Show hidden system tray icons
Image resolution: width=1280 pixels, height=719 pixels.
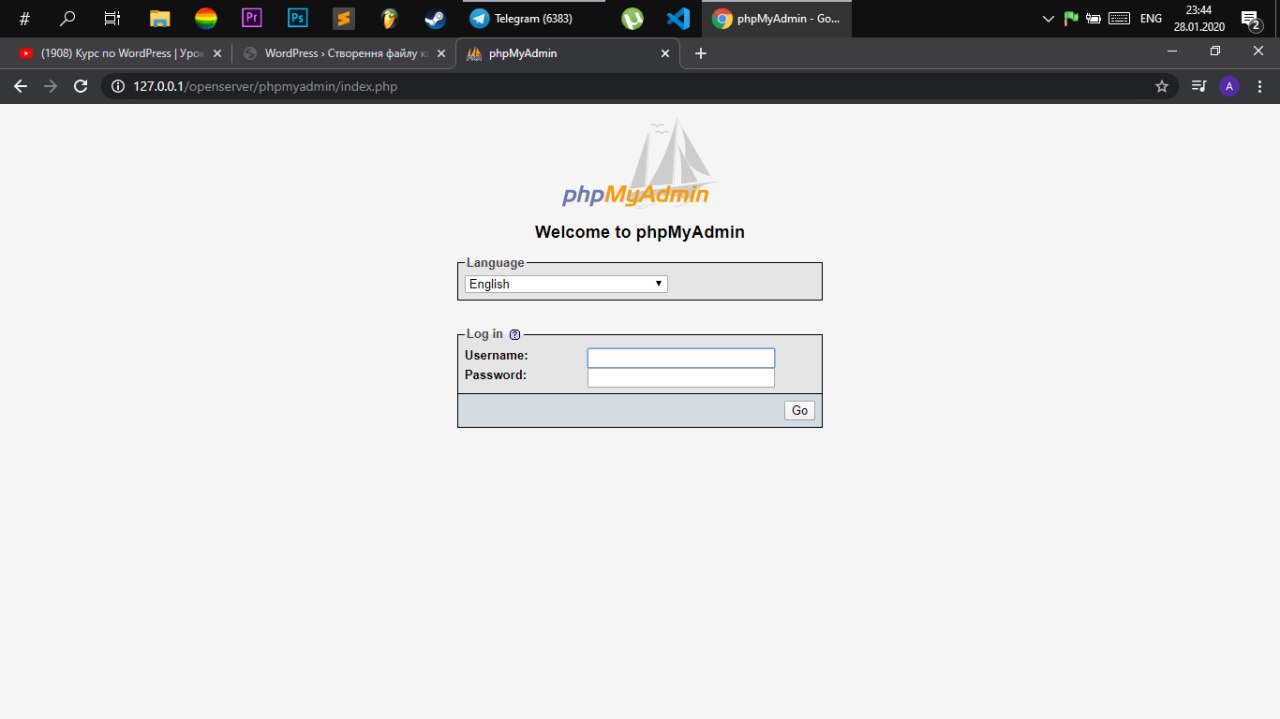point(1048,18)
